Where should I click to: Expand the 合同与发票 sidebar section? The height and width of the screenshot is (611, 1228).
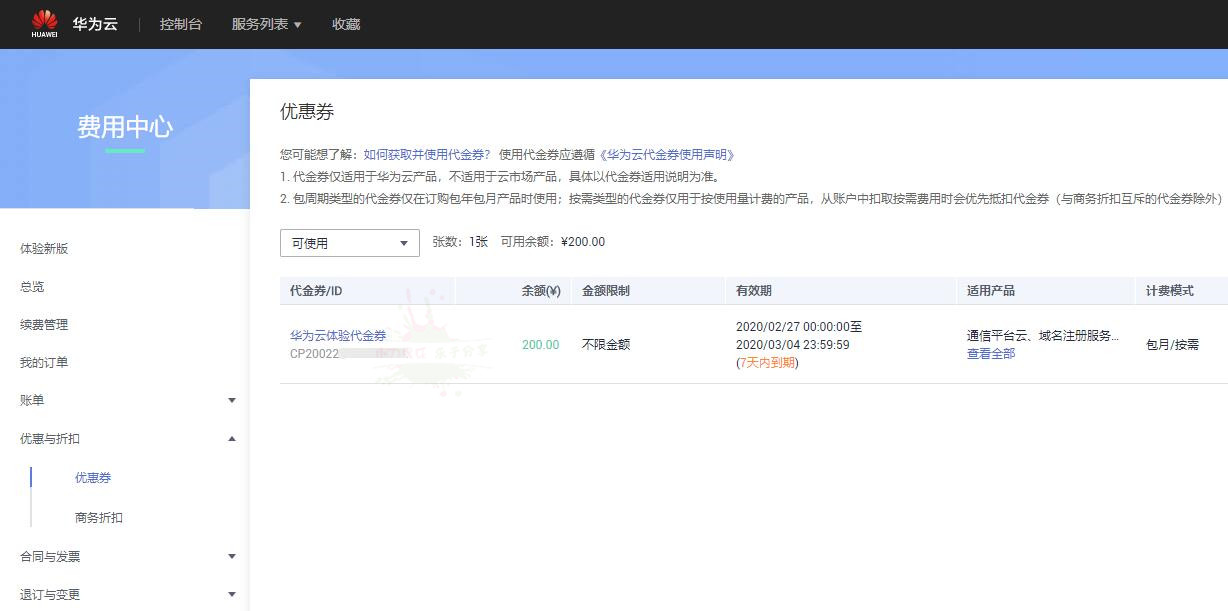(232, 557)
